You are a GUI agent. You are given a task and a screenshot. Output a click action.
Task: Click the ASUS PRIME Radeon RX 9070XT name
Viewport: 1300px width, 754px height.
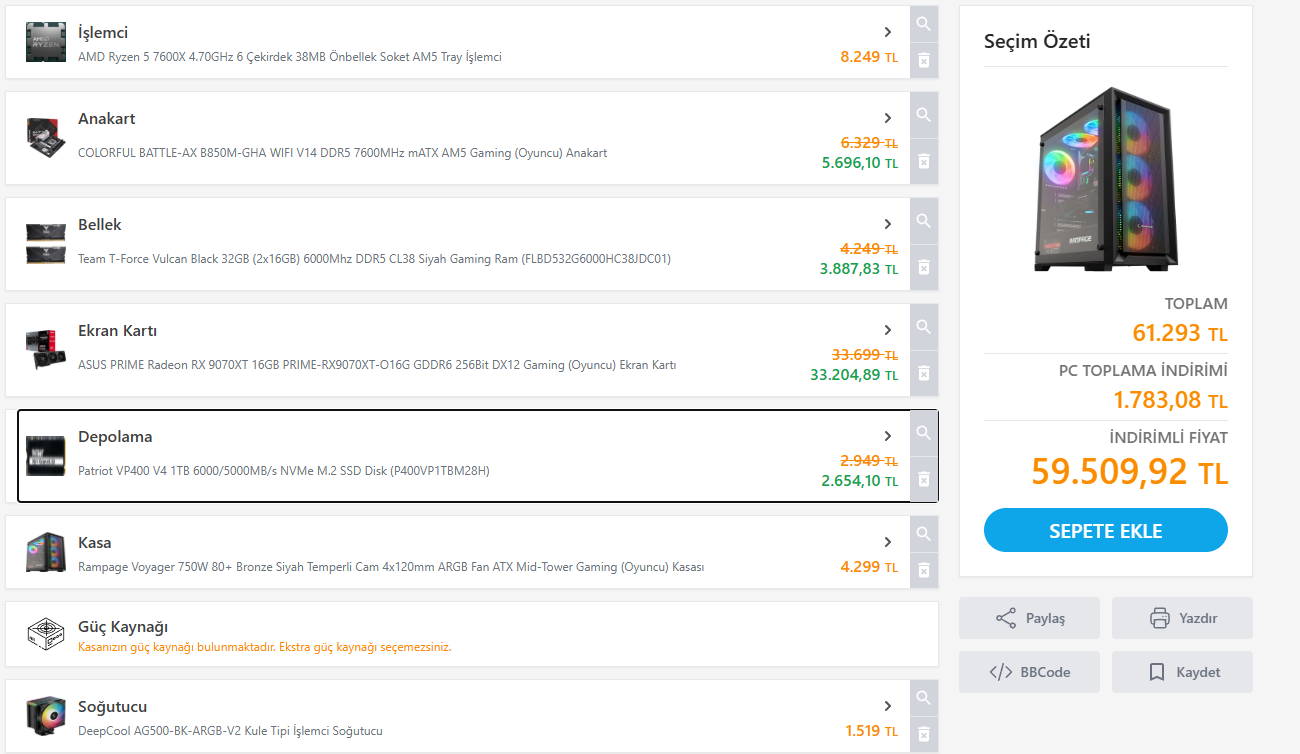point(377,365)
